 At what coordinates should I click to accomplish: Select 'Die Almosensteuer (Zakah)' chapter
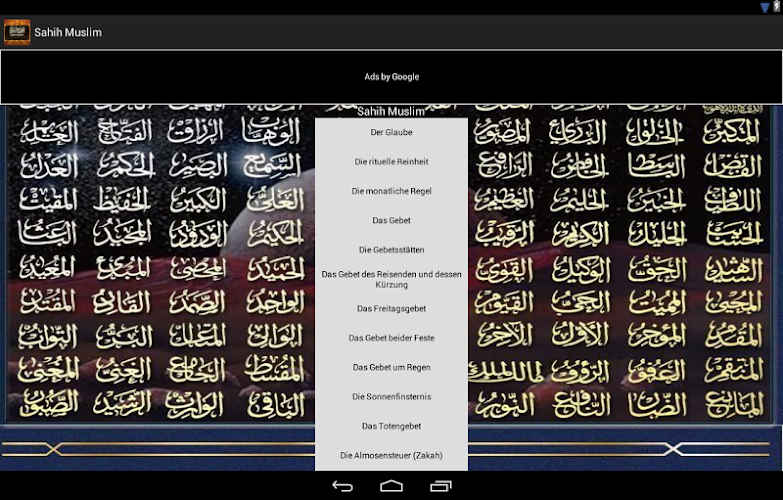point(392,456)
